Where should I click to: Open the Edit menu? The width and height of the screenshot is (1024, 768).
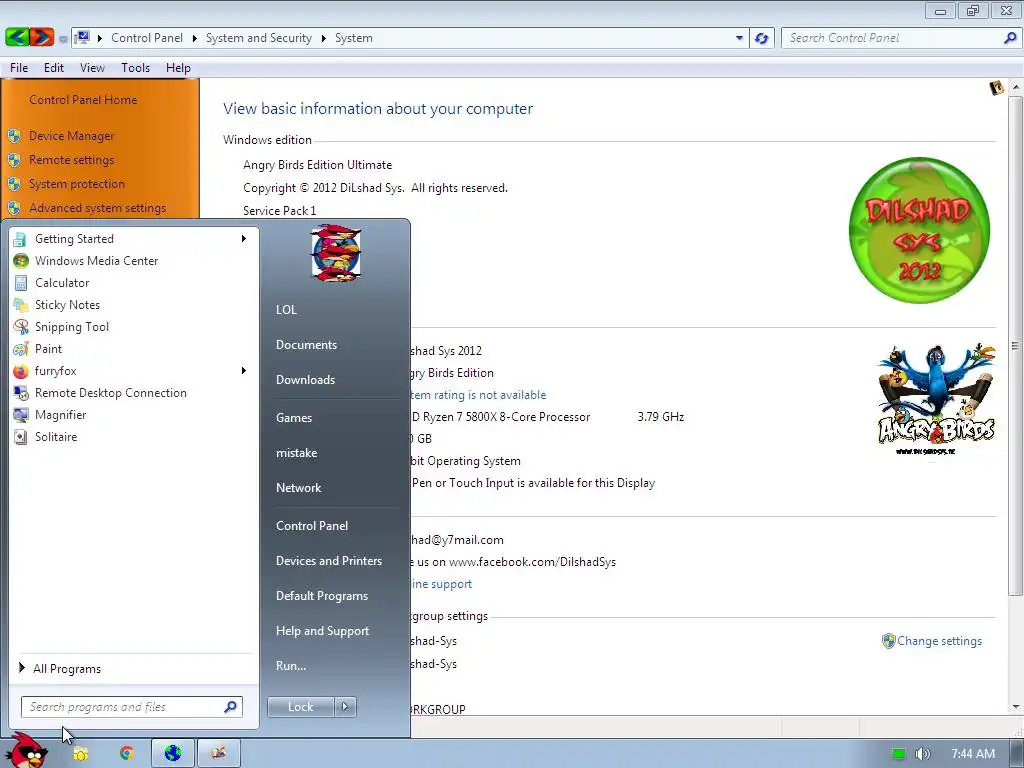tap(54, 68)
